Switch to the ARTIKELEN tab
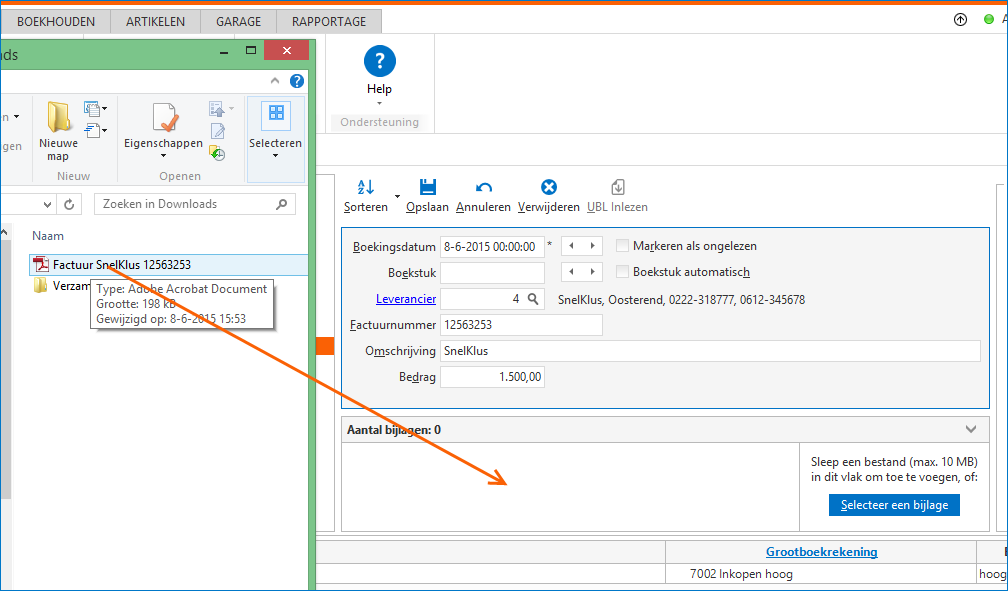This screenshot has width=1008, height=591. [x=156, y=21]
